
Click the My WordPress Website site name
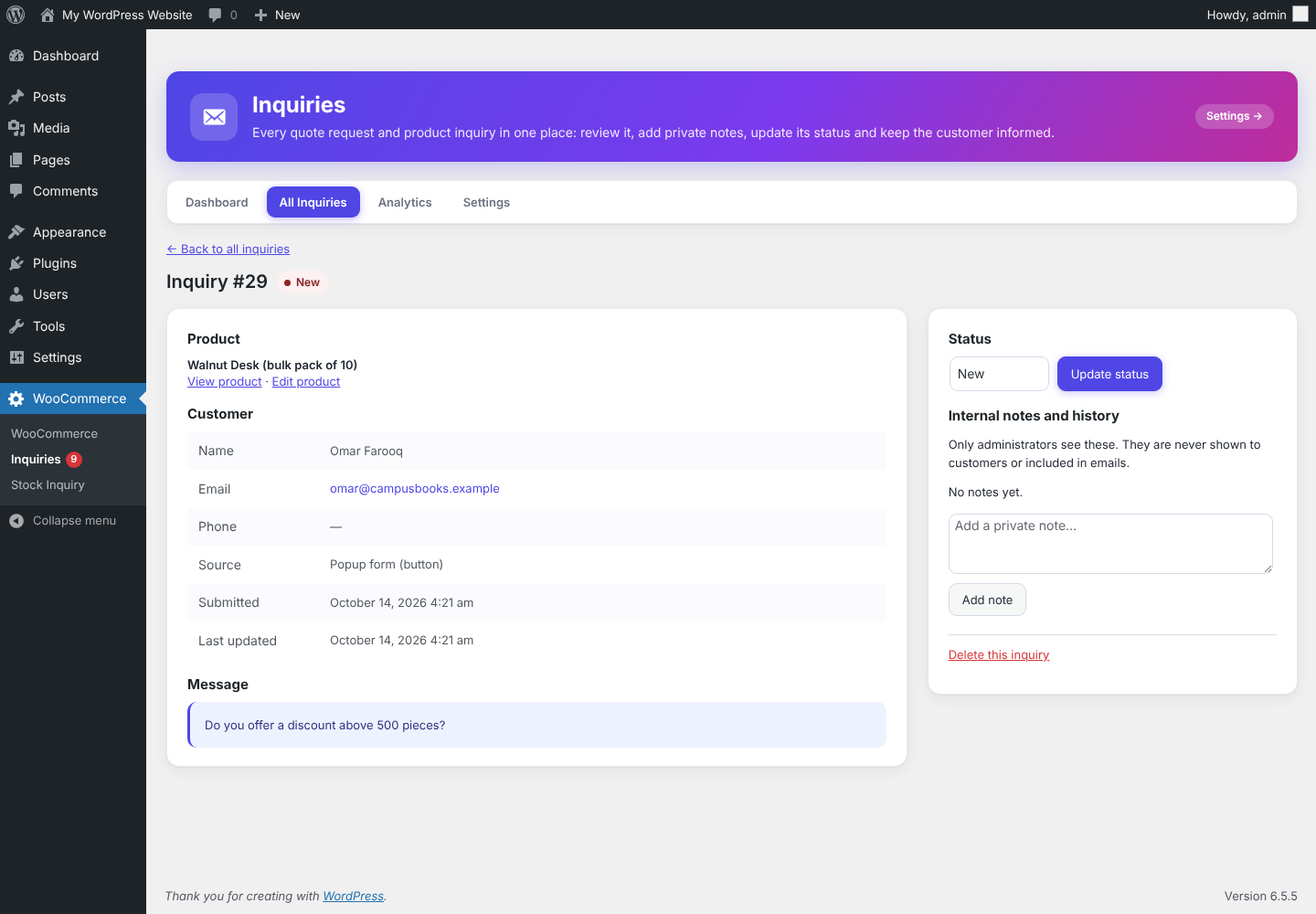click(127, 15)
